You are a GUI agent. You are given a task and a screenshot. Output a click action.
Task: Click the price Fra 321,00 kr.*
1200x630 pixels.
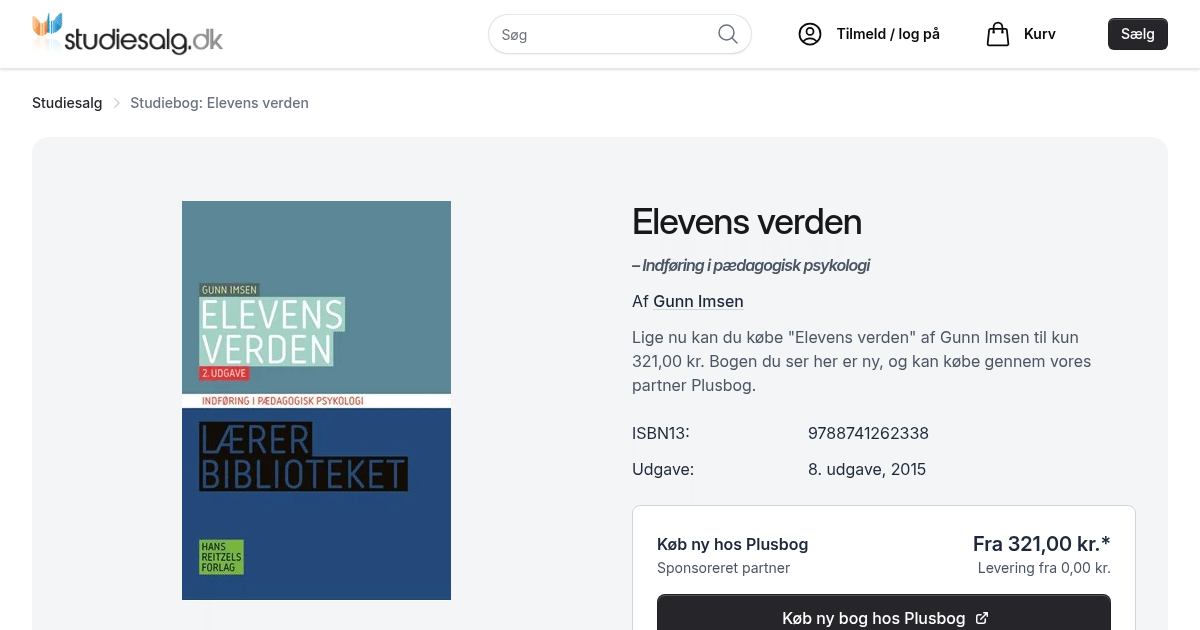coord(1042,544)
